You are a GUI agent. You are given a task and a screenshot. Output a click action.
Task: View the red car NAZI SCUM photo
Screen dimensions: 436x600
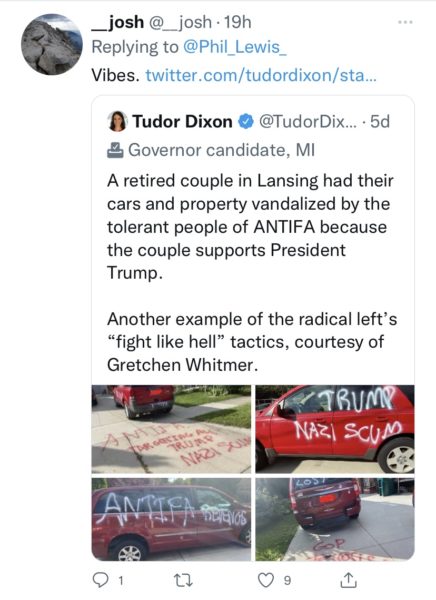[335, 429]
